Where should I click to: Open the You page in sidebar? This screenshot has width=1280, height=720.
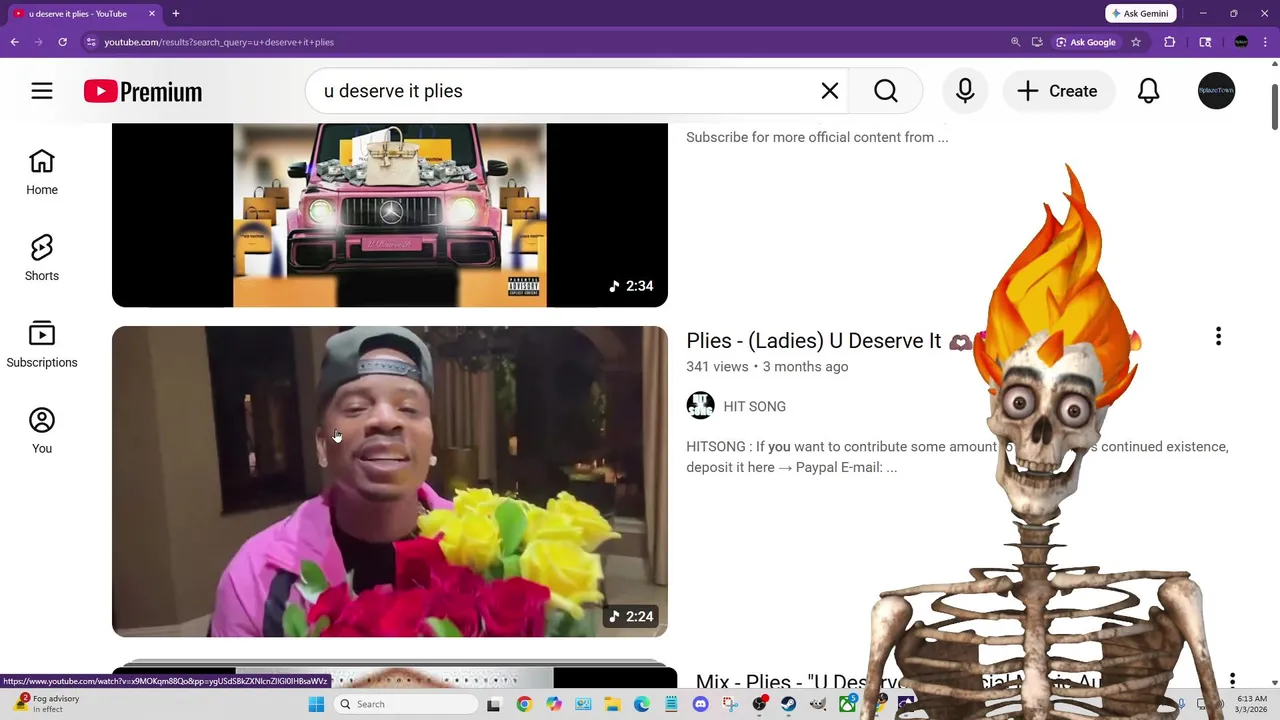coord(42,431)
